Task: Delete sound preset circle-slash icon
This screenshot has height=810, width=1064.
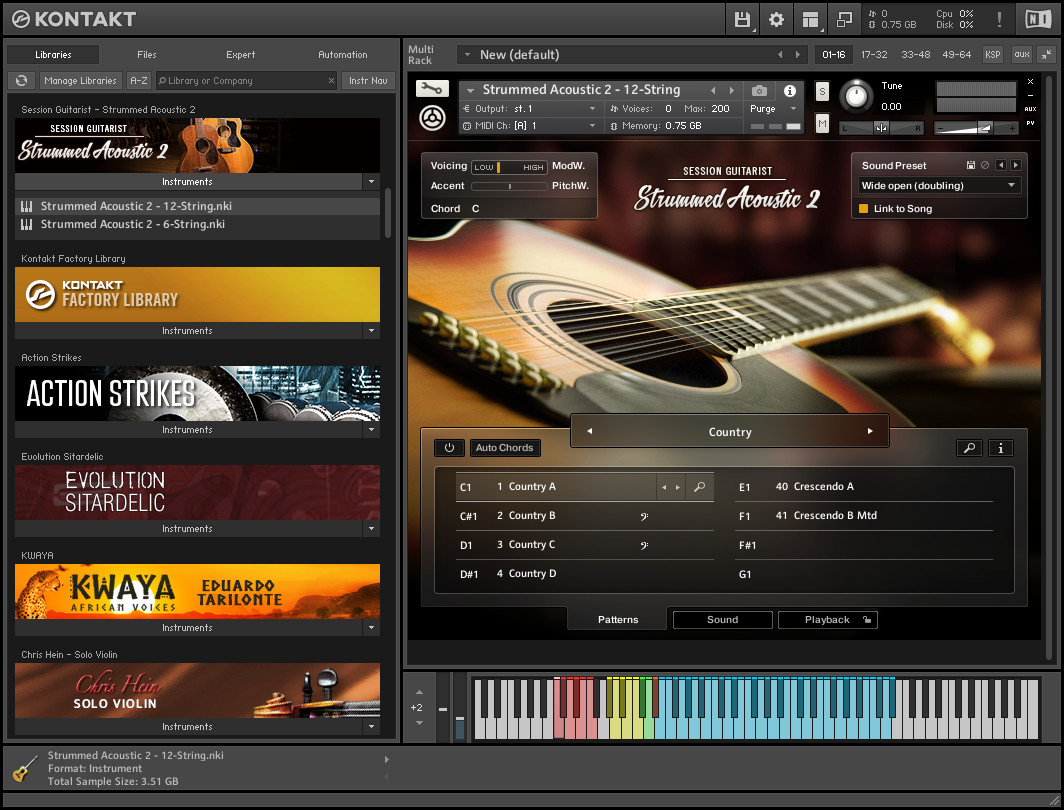Action: [x=985, y=165]
